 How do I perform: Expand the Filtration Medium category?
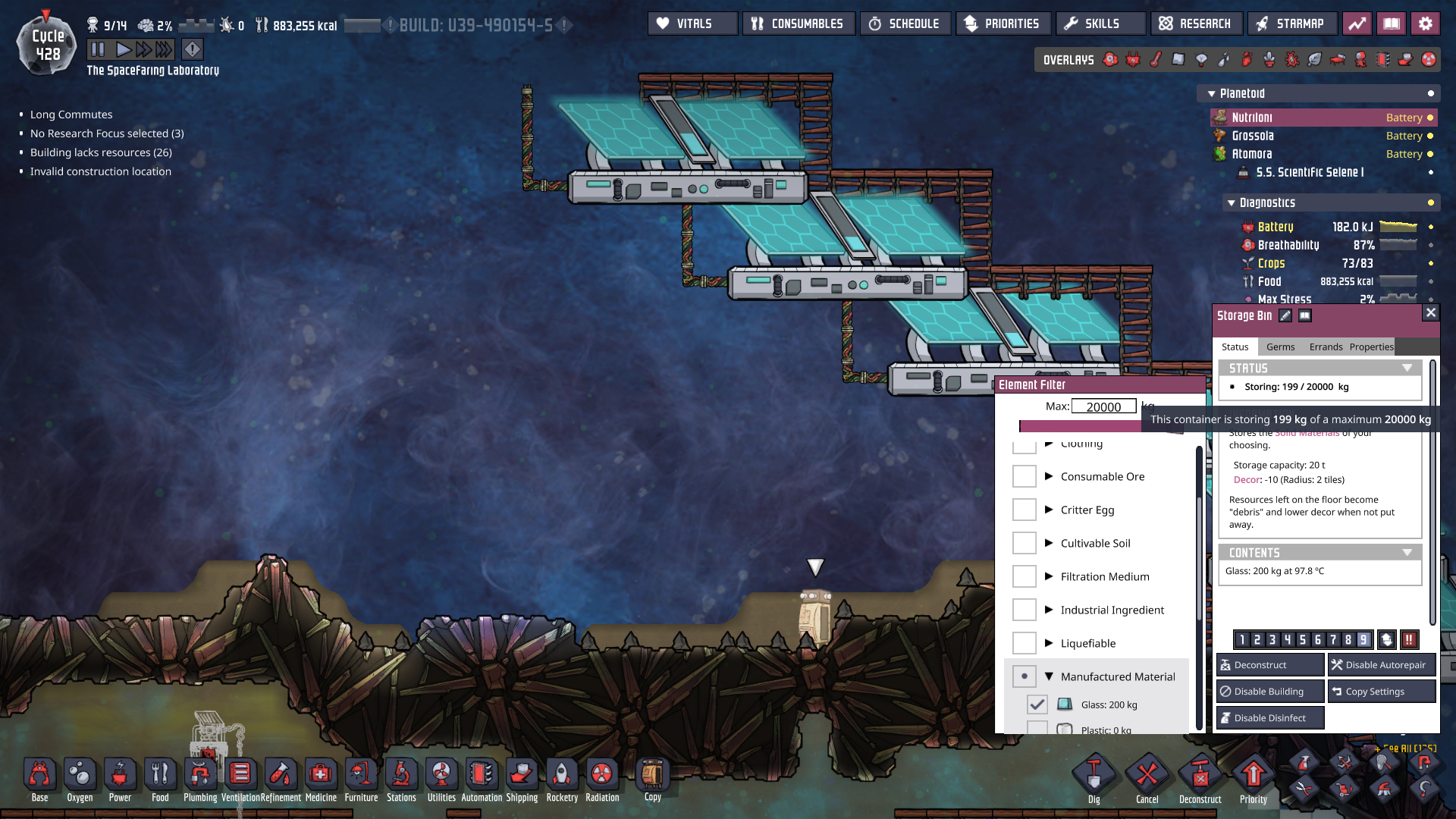pyautogui.click(x=1049, y=576)
